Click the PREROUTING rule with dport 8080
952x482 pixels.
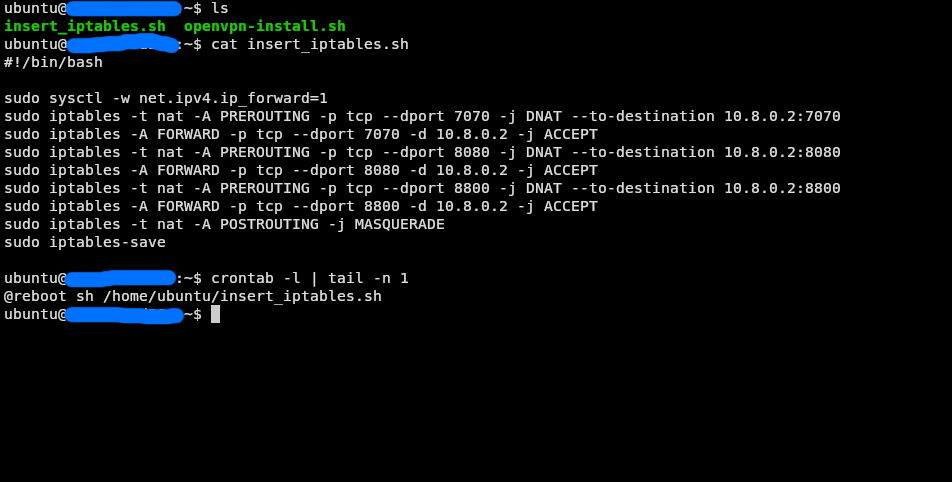[422, 152]
